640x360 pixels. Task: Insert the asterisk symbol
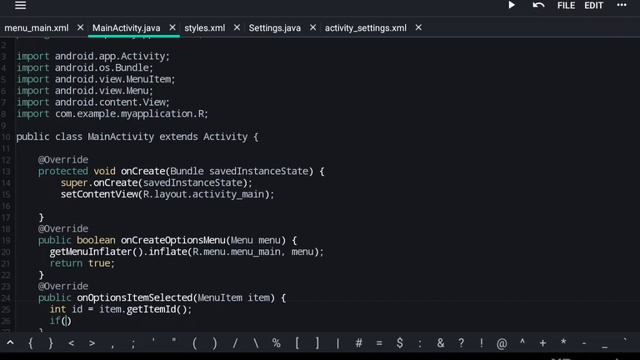coord(563,342)
